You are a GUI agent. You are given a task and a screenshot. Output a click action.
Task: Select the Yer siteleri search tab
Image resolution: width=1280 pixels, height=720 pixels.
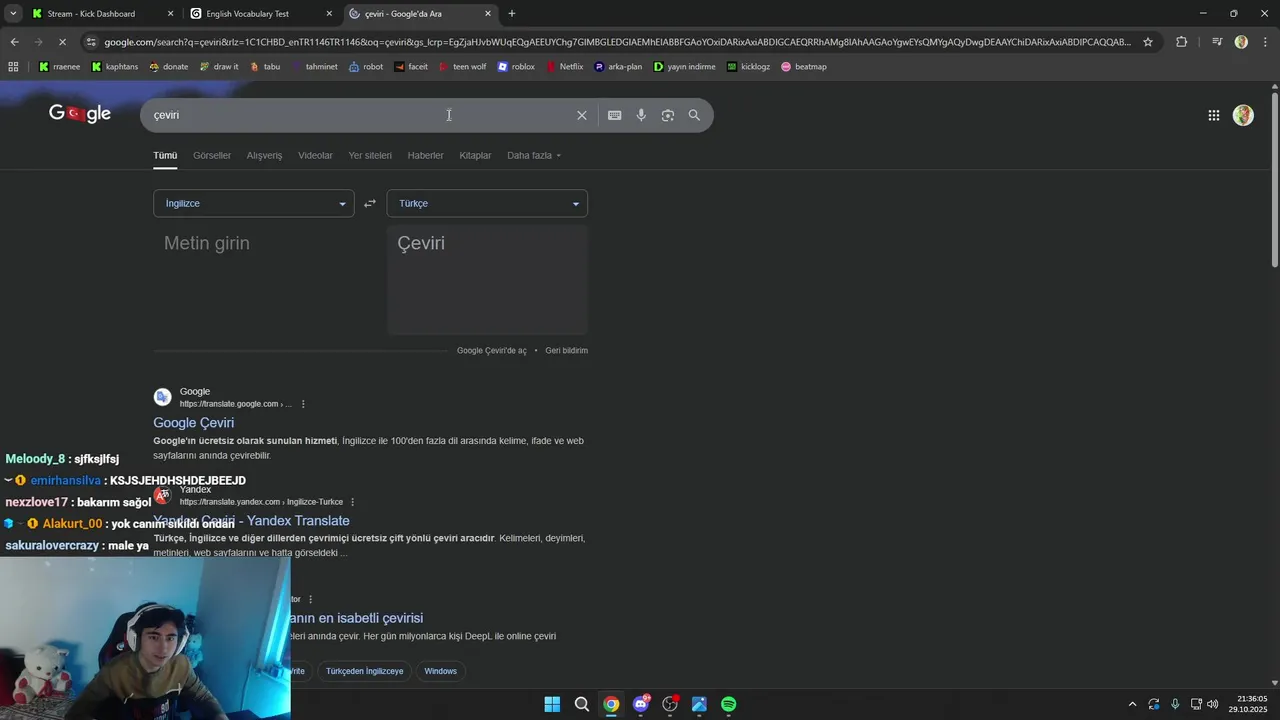point(370,155)
